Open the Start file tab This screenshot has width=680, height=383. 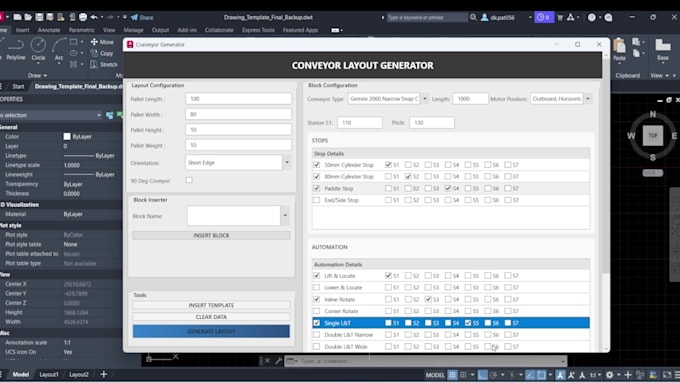coord(18,86)
